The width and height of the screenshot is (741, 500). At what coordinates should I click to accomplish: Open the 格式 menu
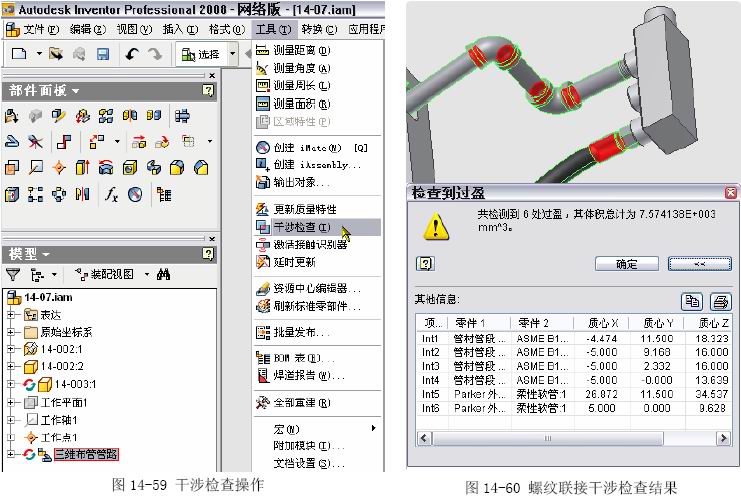tap(227, 29)
